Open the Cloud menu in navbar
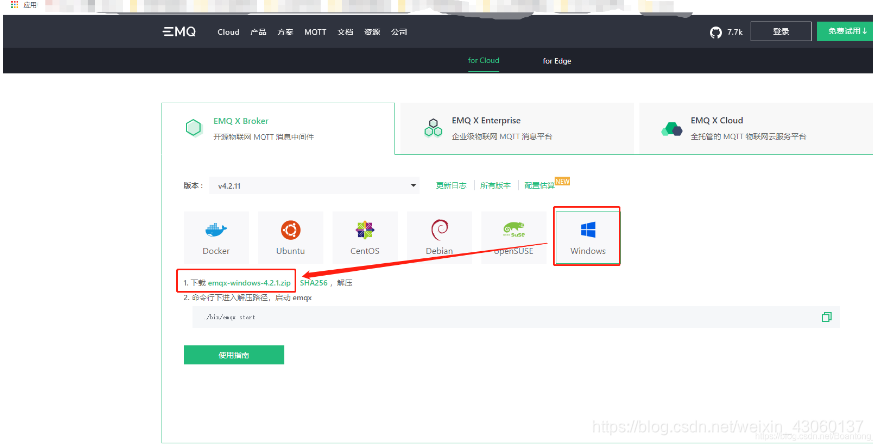Viewport: 873px width, 445px height. click(x=228, y=32)
